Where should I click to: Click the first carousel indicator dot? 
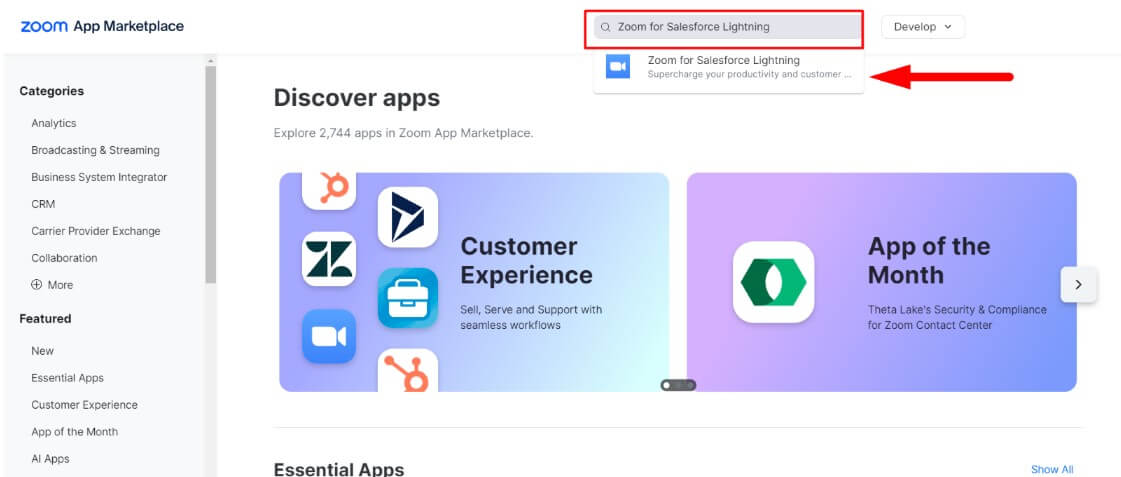666,385
